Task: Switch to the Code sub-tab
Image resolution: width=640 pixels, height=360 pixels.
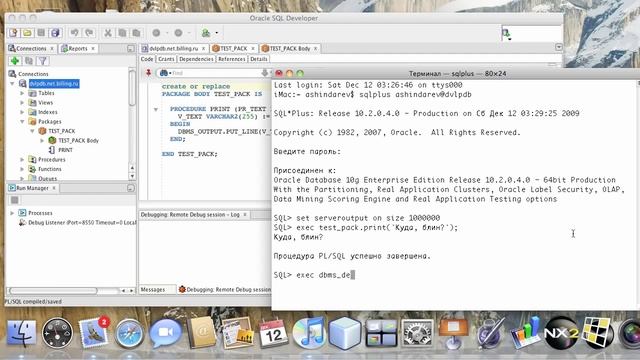Action: [x=147, y=59]
